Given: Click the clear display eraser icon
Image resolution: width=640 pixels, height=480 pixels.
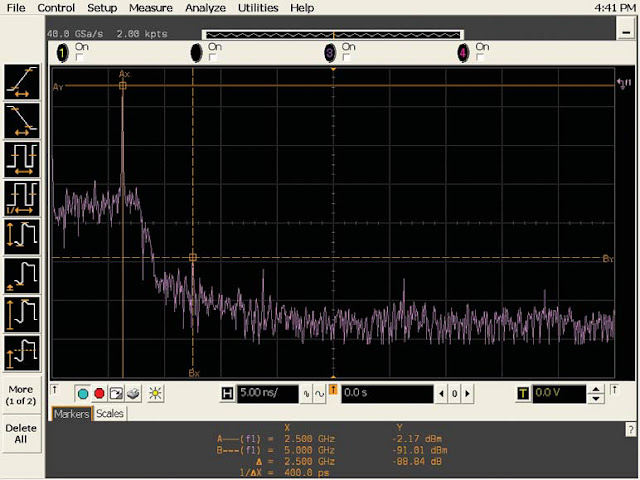Looking at the screenshot, I should click(x=133, y=393).
